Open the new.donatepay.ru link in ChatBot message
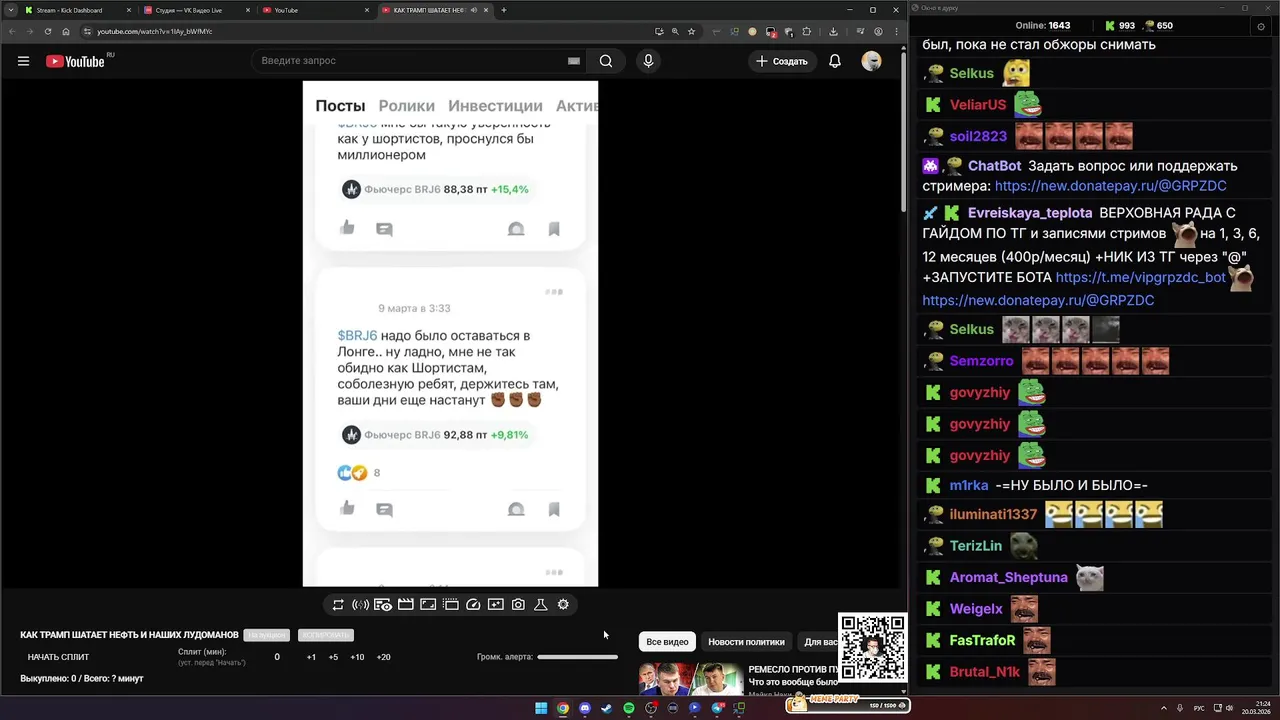 pos(1111,186)
